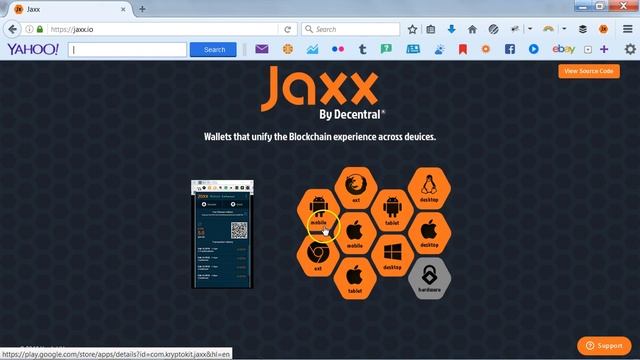Open the green question Yahoo Answers icon
Image resolution: width=640 pixels, height=360 pixels.
[386, 49]
